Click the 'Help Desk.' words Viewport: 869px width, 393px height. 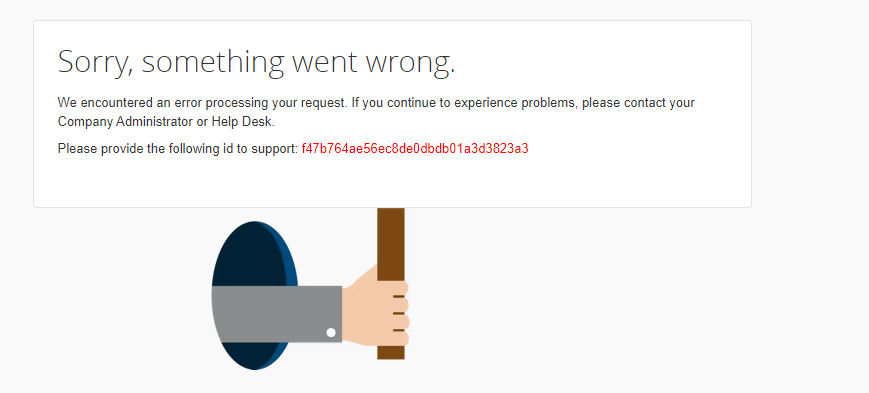(243, 122)
